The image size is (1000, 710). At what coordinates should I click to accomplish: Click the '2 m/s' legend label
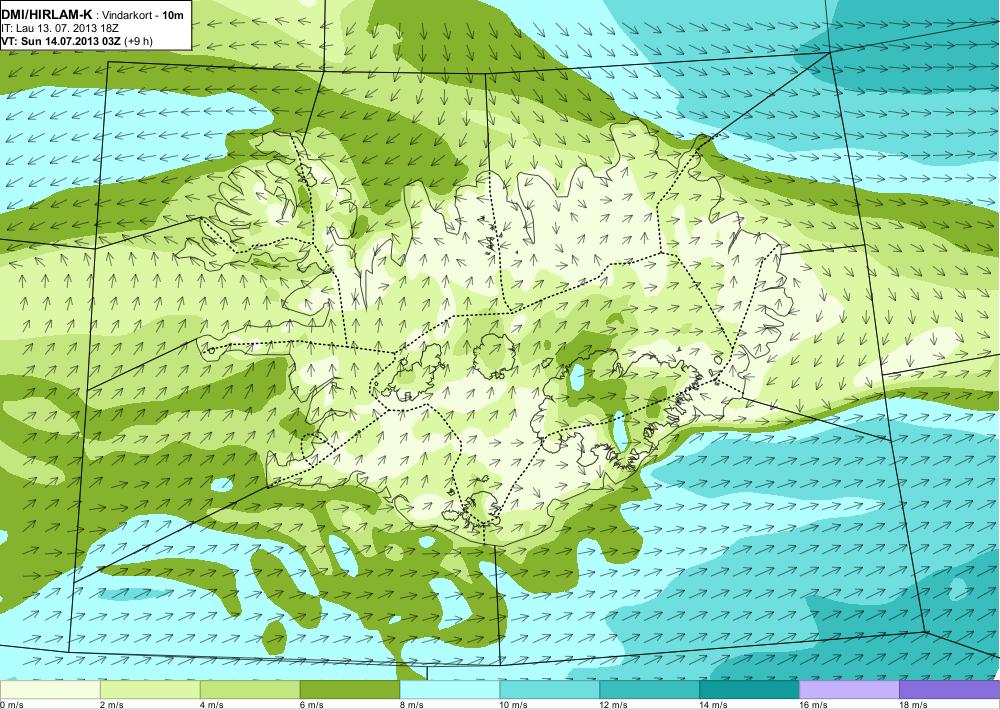click(112, 705)
